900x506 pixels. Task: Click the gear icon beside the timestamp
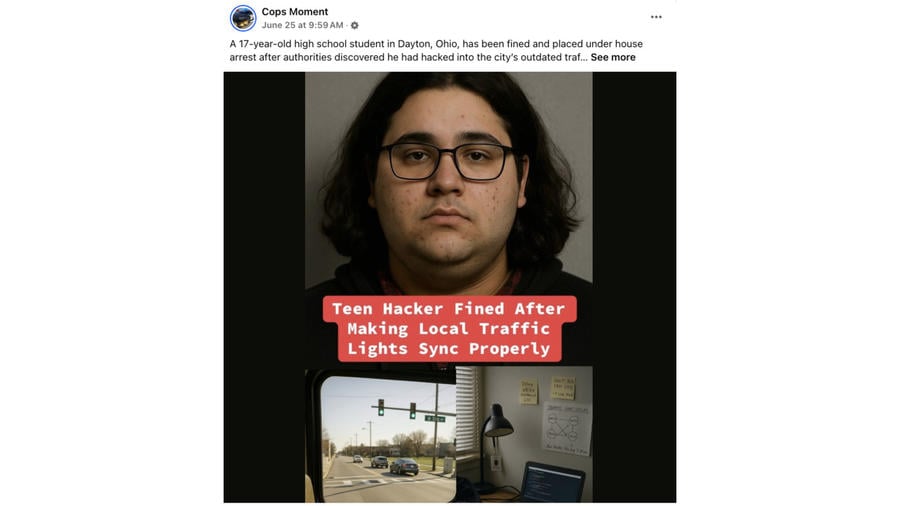[355, 25]
